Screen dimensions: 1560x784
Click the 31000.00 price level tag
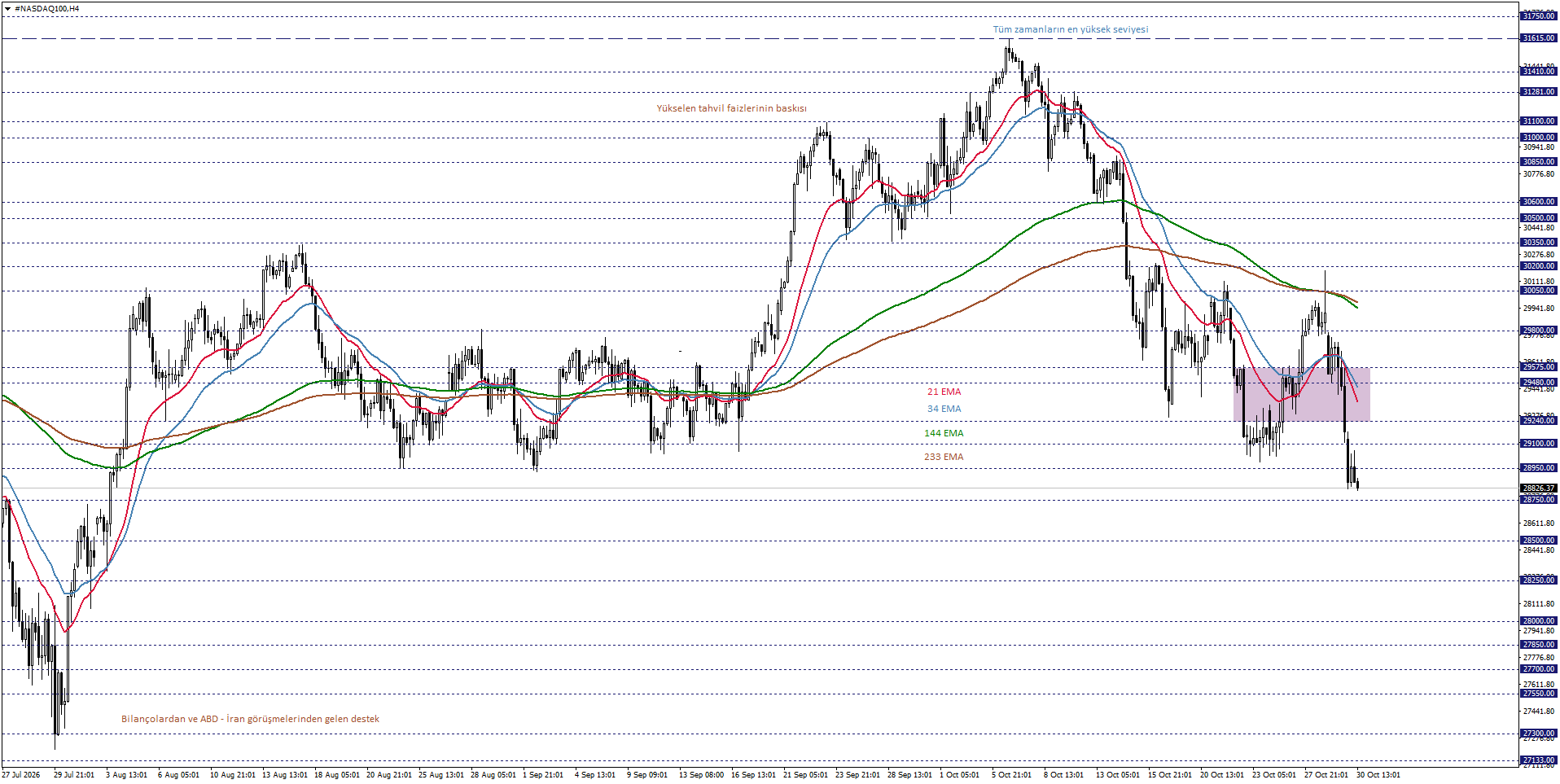(1538, 138)
